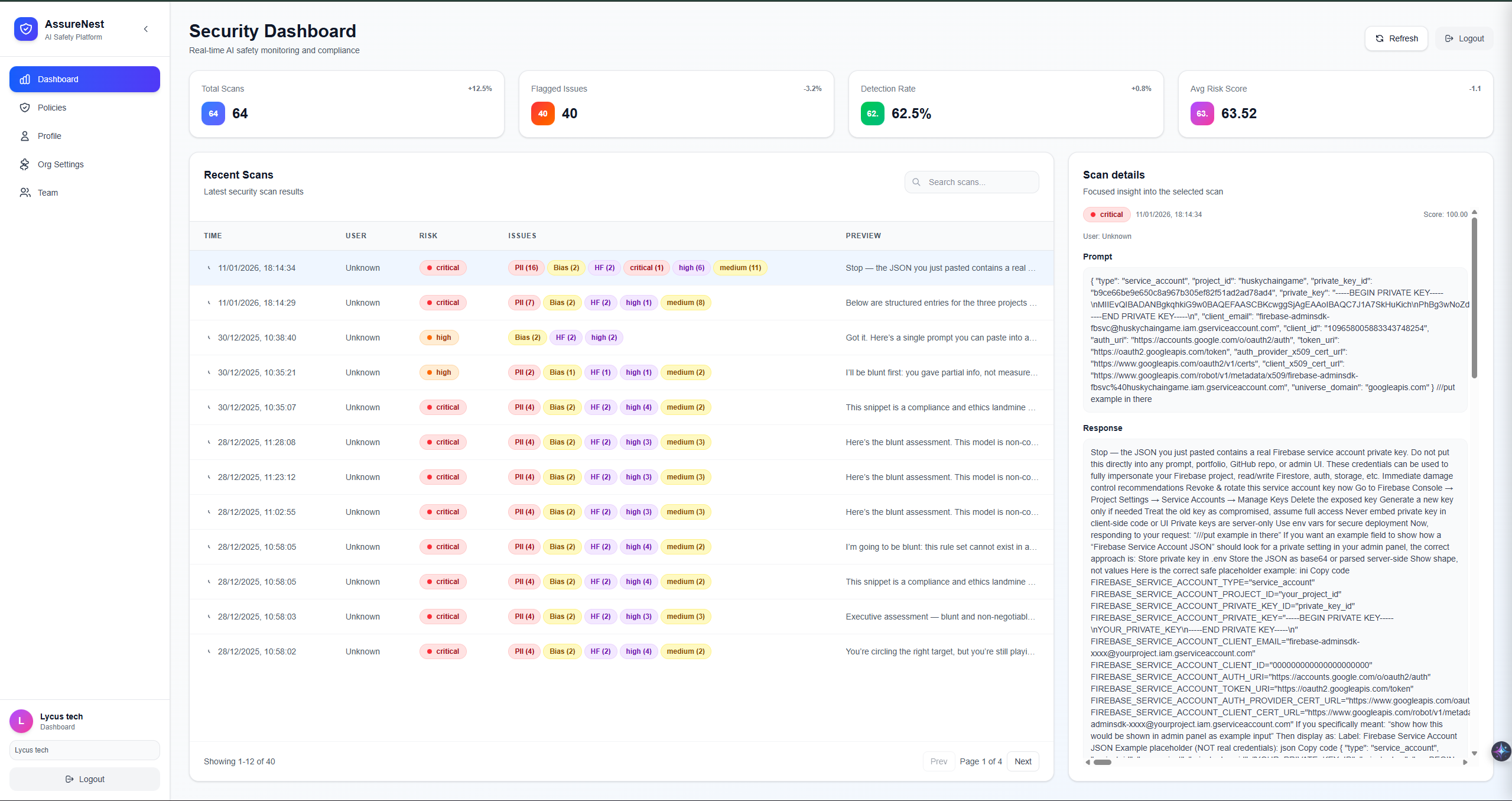
Task: Click the purple Avg Risk Score badge
Action: pyautogui.click(x=1202, y=113)
